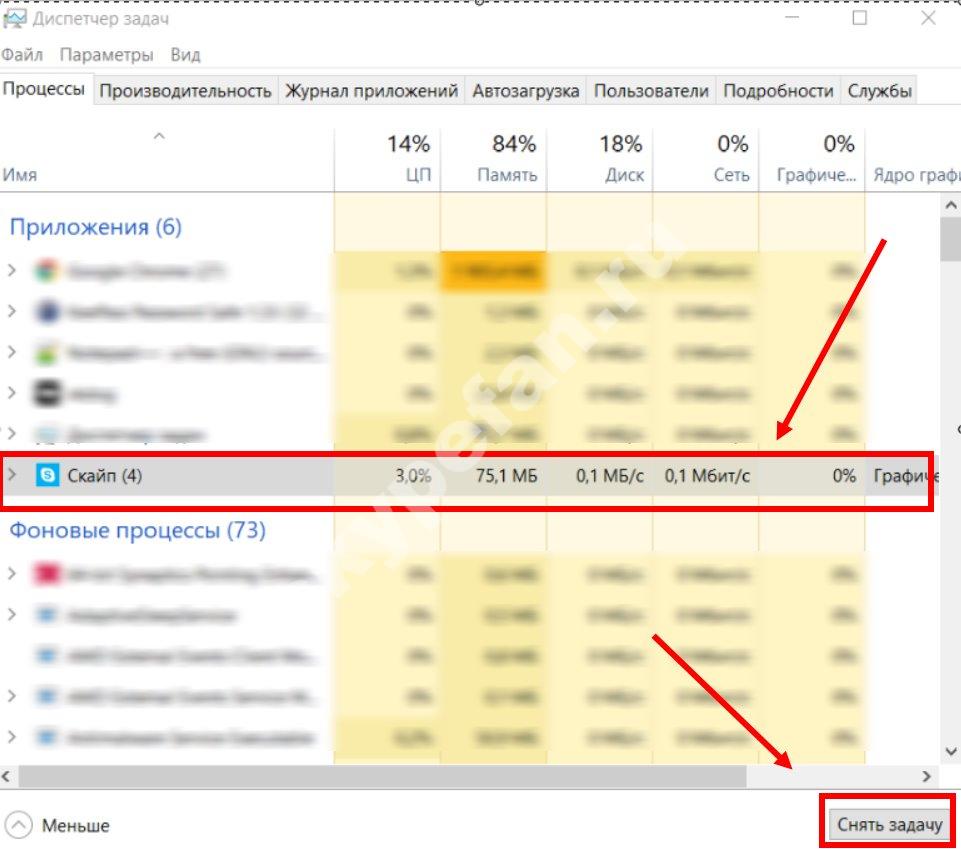Expand the Скайп (4) process group

tap(12, 474)
